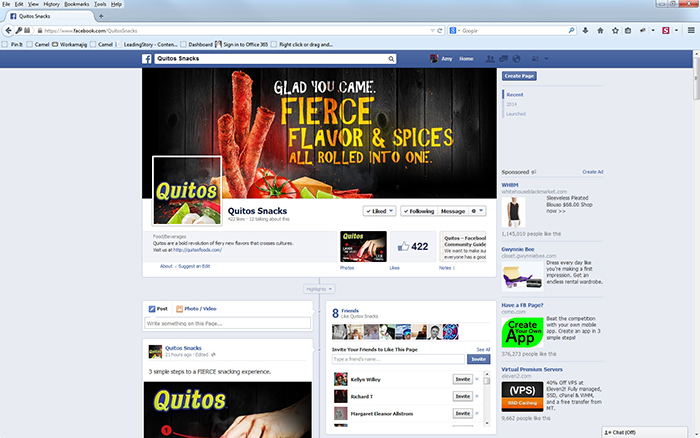The width and height of the screenshot is (700, 438).
Task: Open the page gear options dropdown
Action: [477, 211]
